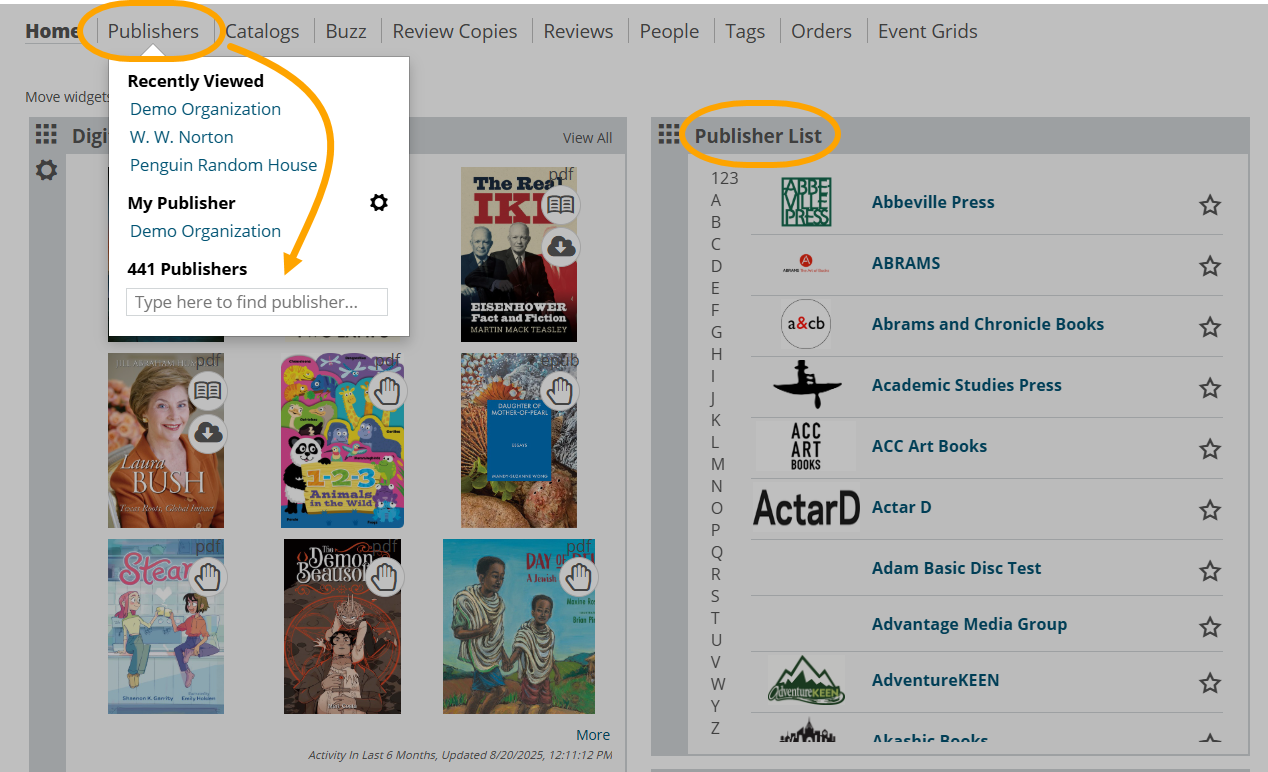1268x772 pixels.
Task: Request Daughter of Mother-of-Pearl hand icon
Action: pyautogui.click(x=561, y=391)
